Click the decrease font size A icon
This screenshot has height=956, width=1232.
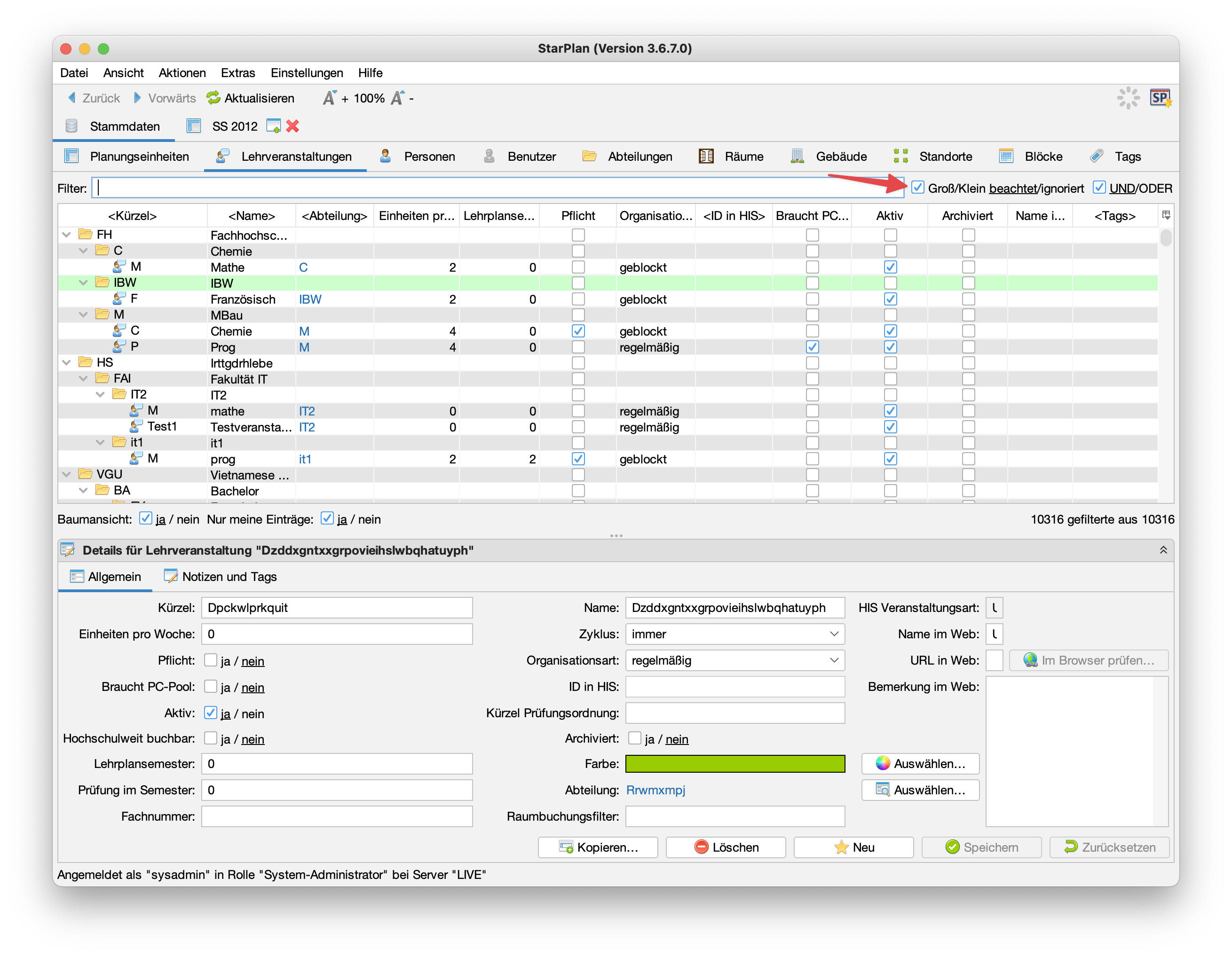click(x=398, y=98)
